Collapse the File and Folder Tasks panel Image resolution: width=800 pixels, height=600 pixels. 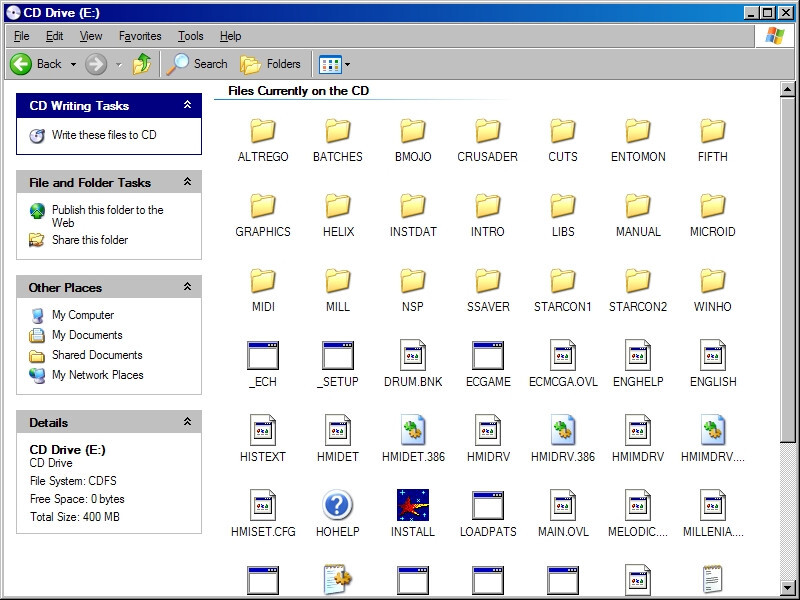[x=187, y=182]
